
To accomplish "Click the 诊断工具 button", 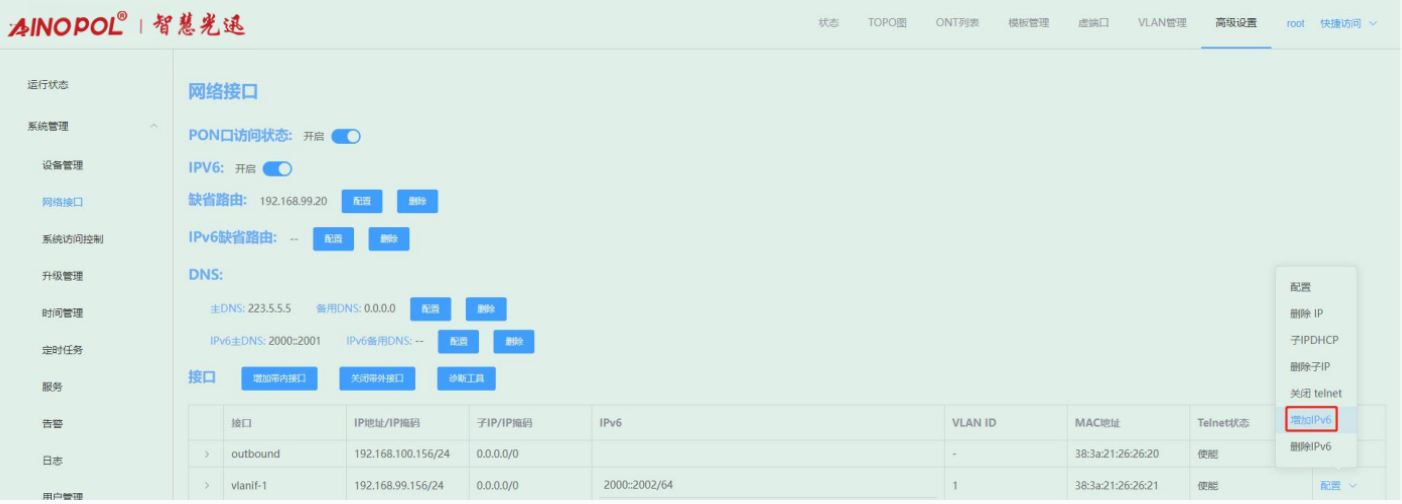I will point(466,379).
